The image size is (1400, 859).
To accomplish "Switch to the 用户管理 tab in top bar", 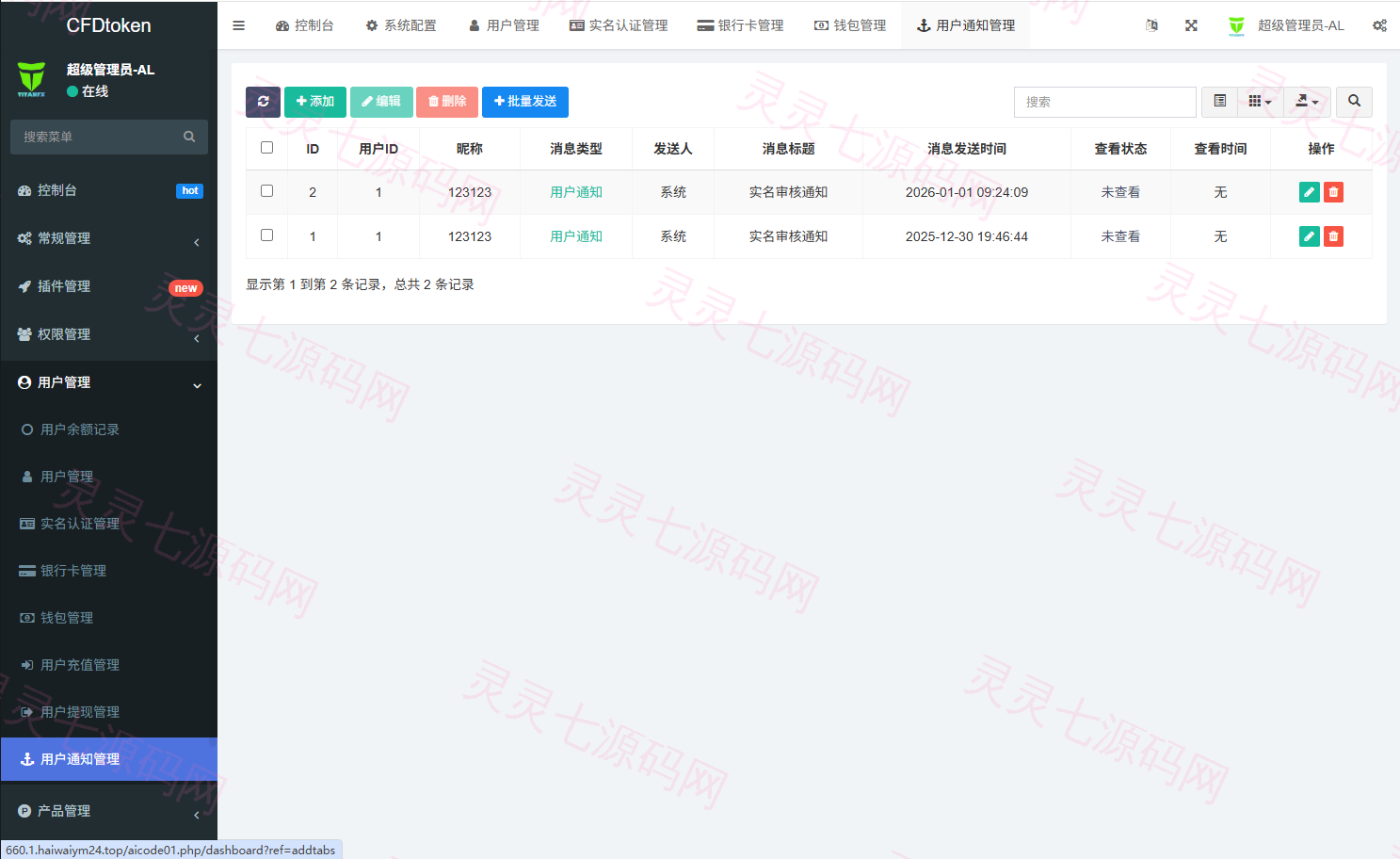I will point(504,25).
